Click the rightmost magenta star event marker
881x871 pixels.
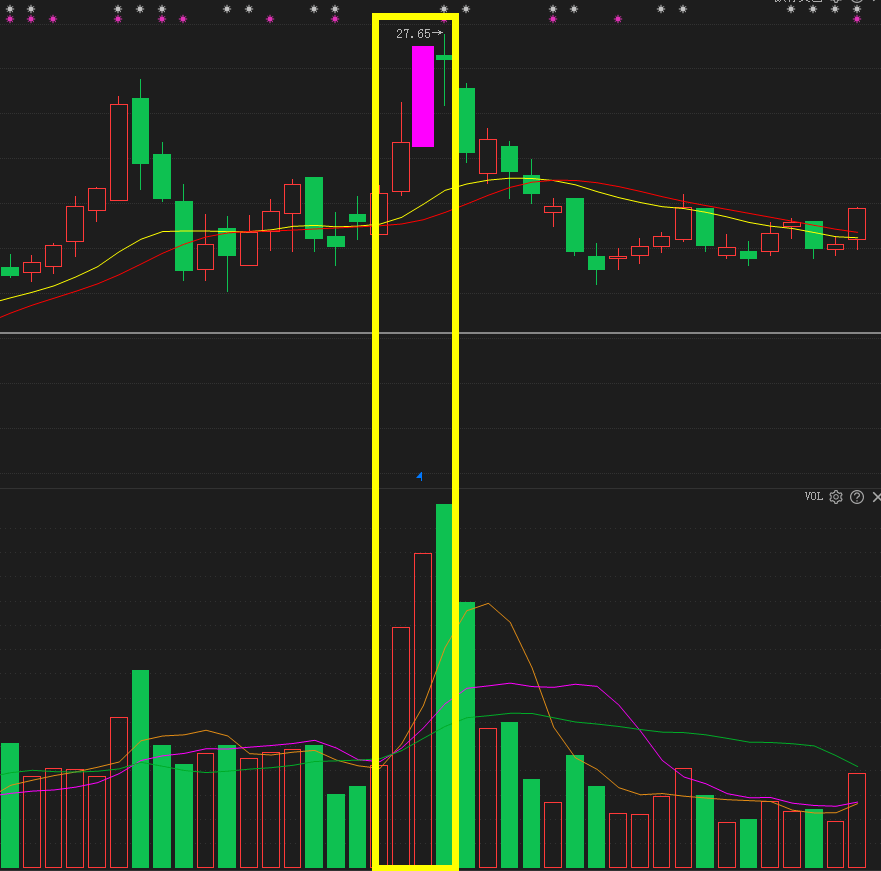click(x=857, y=19)
